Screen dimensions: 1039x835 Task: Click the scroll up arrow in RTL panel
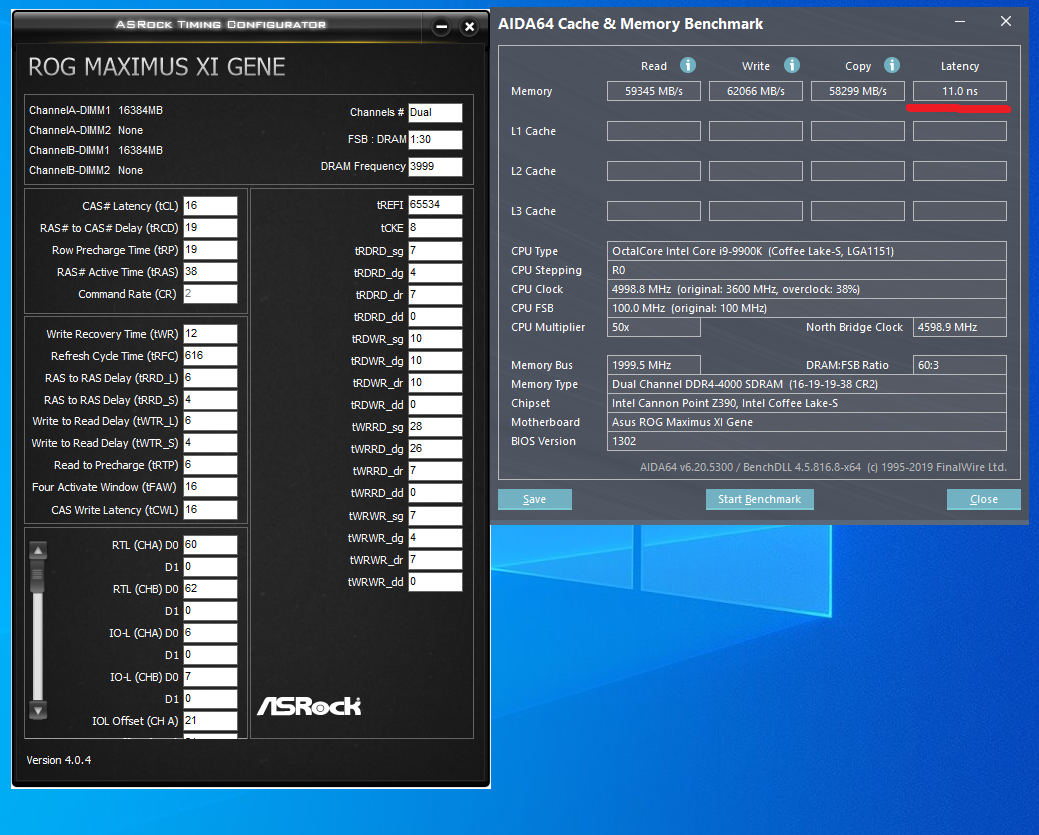click(38, 550)
